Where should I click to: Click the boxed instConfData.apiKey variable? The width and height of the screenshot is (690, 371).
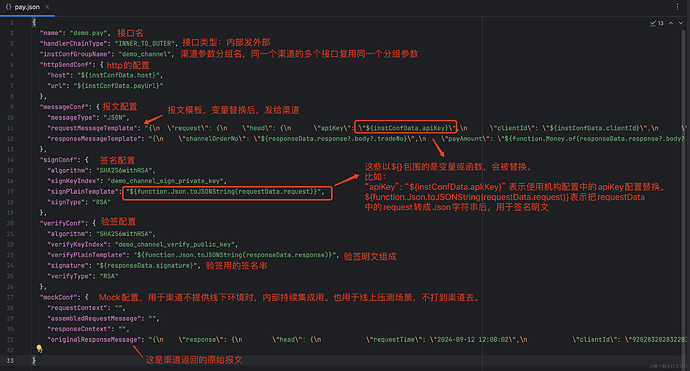(406, 128)
